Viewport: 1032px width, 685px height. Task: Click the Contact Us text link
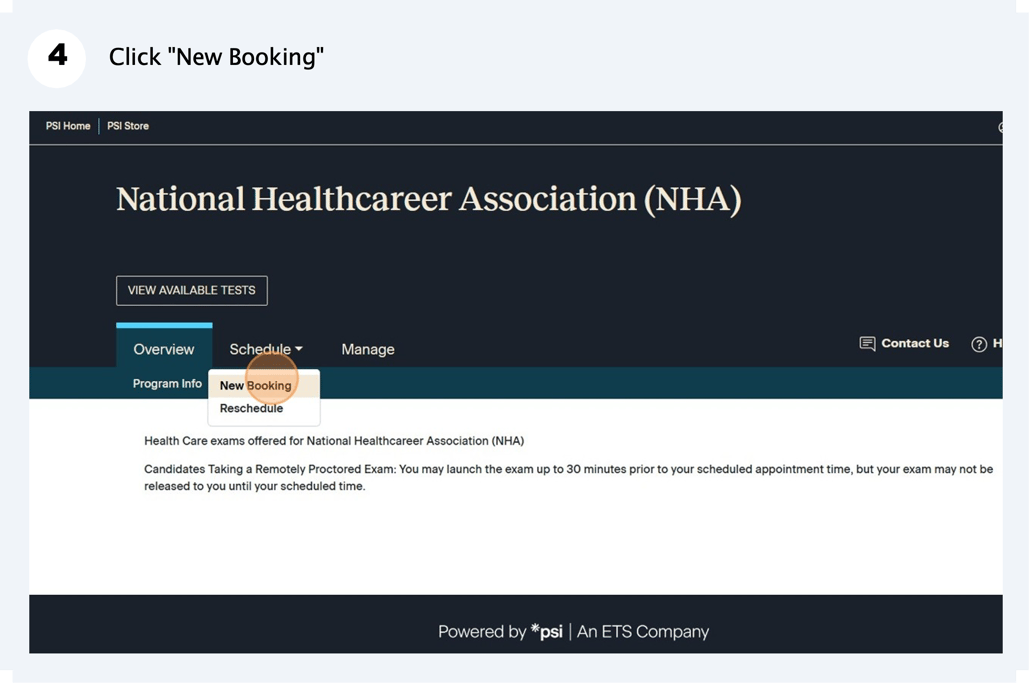(x=914, y=343)
